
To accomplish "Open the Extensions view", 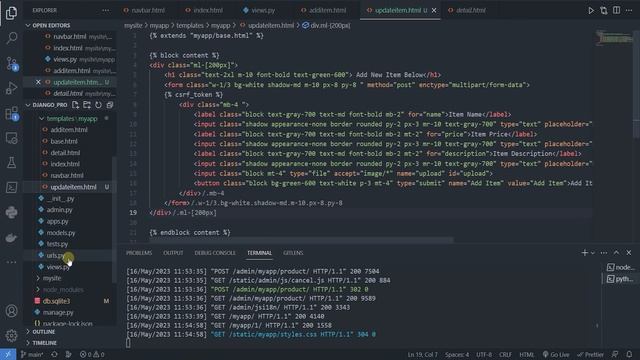I will point(11,113).
